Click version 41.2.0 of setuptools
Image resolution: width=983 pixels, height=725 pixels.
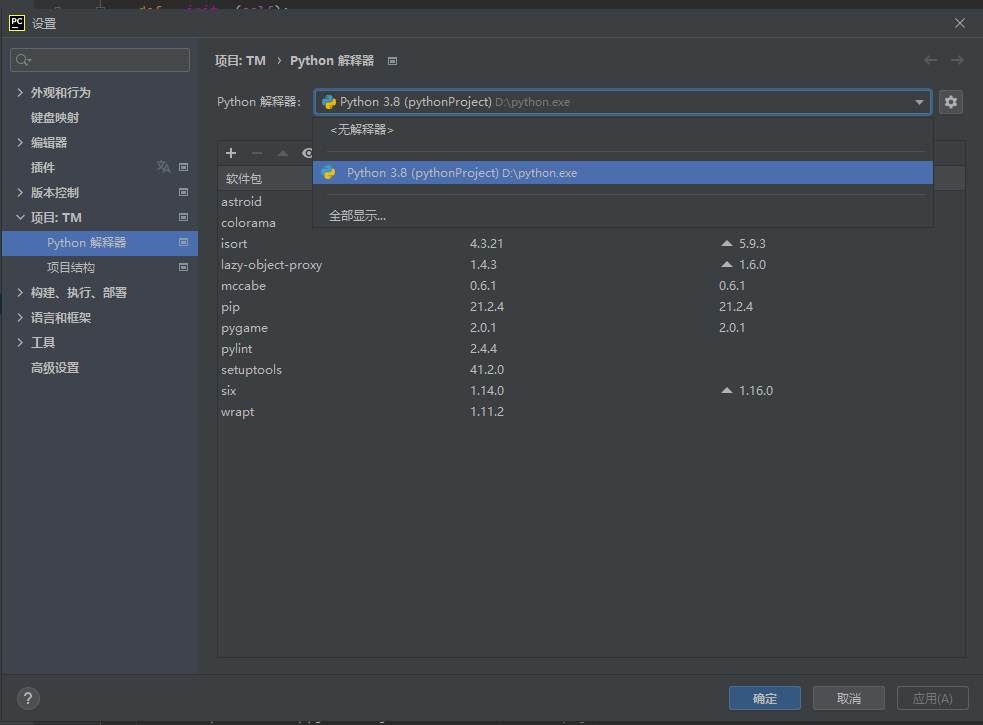coord(487,369)
